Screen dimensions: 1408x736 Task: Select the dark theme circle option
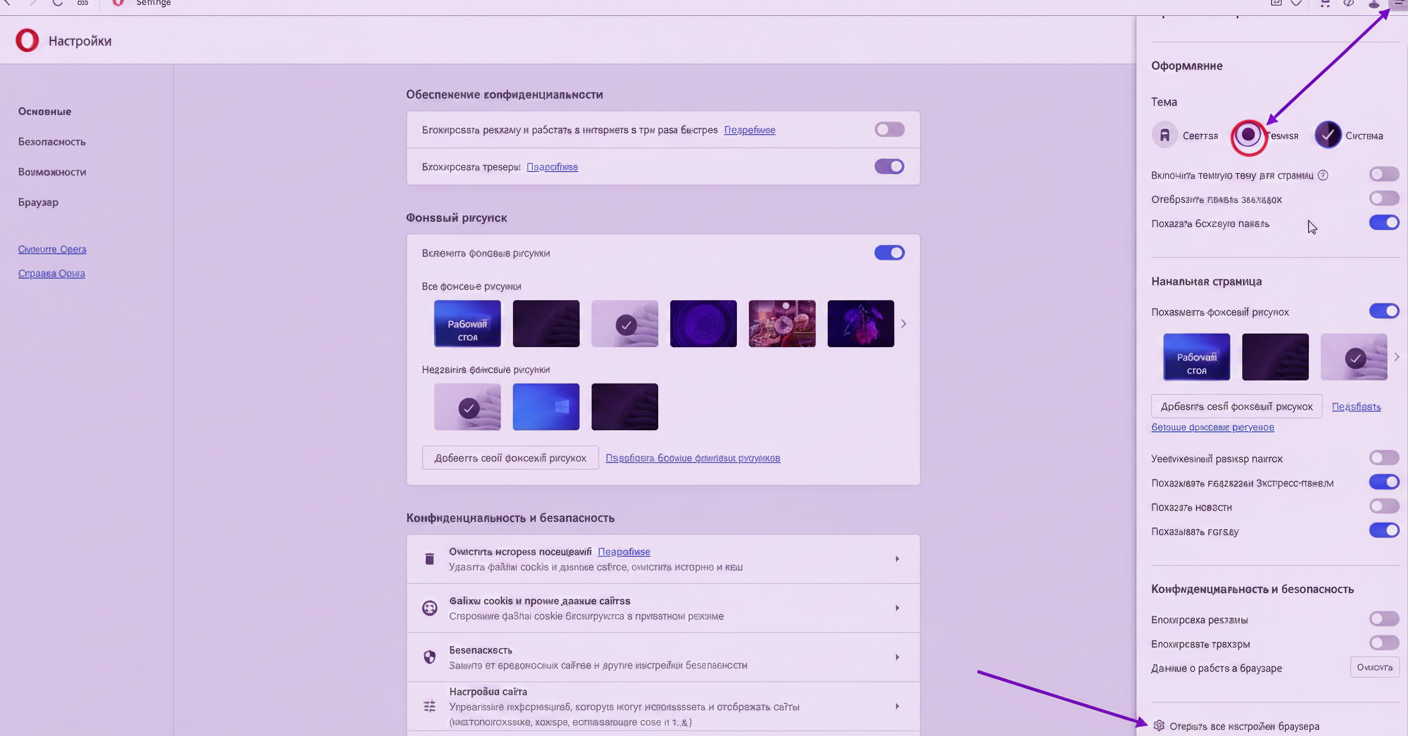1248,135
